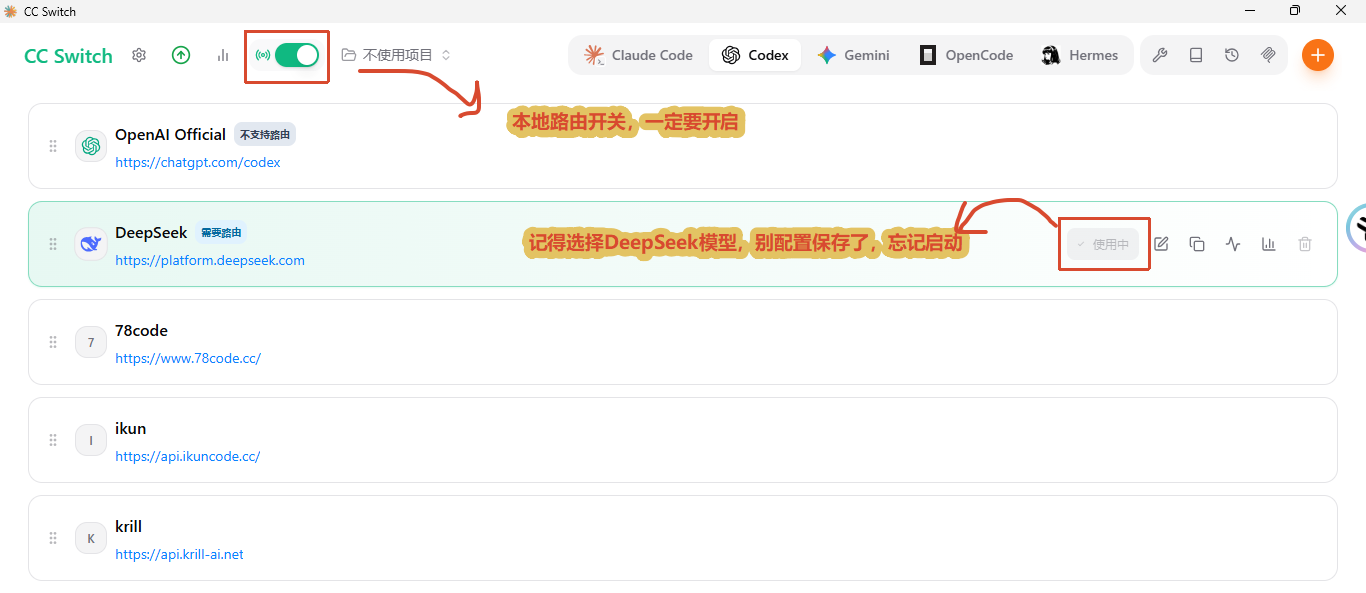Click the ikun row drag handle
The height and width of the screenshot is (593, 1366).
(x=53, y=440)
